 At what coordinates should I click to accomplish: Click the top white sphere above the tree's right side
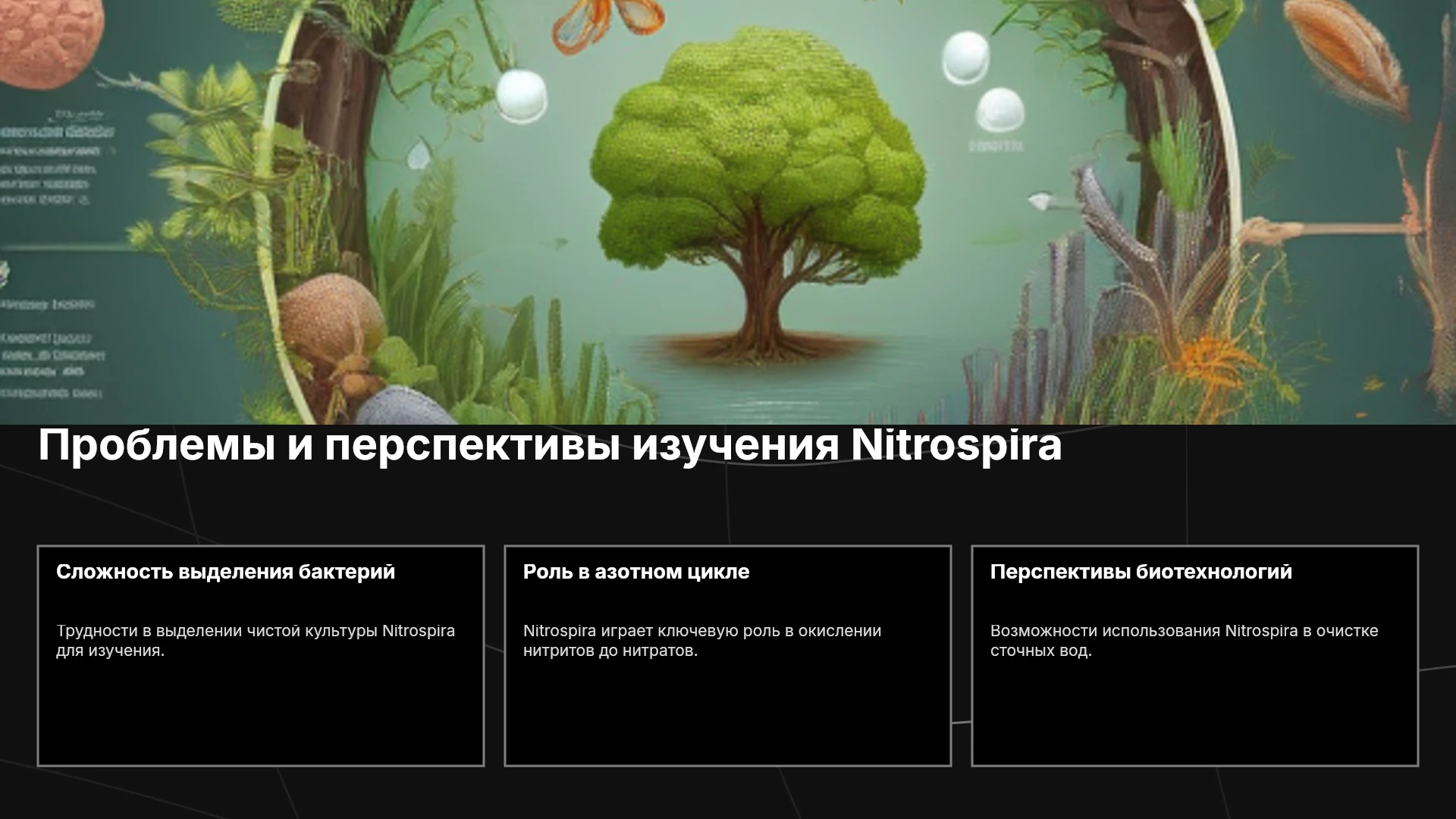click(965, 58)
